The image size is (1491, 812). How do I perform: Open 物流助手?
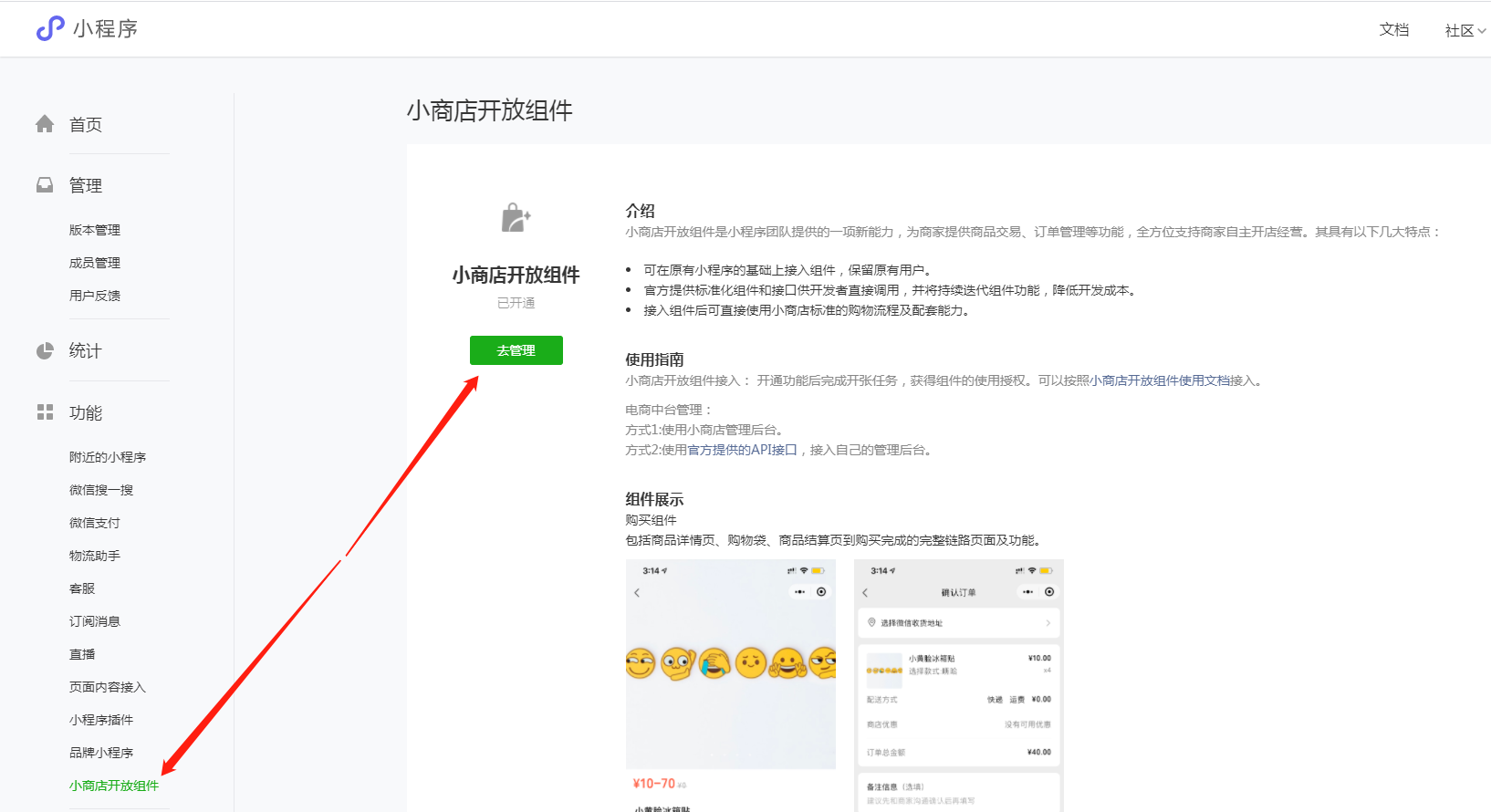coord(95,556)
